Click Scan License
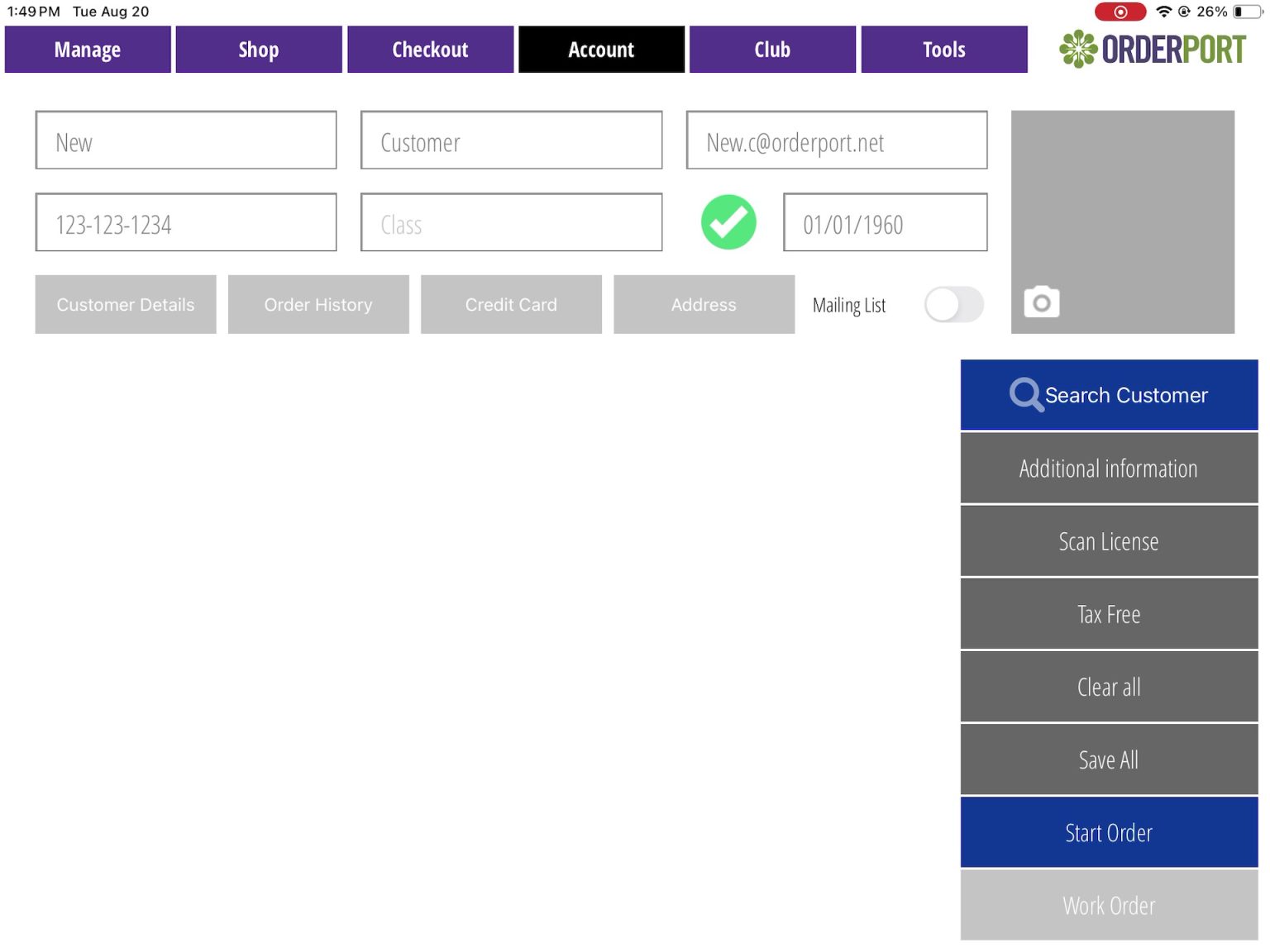 click(x=1108, y=541)
